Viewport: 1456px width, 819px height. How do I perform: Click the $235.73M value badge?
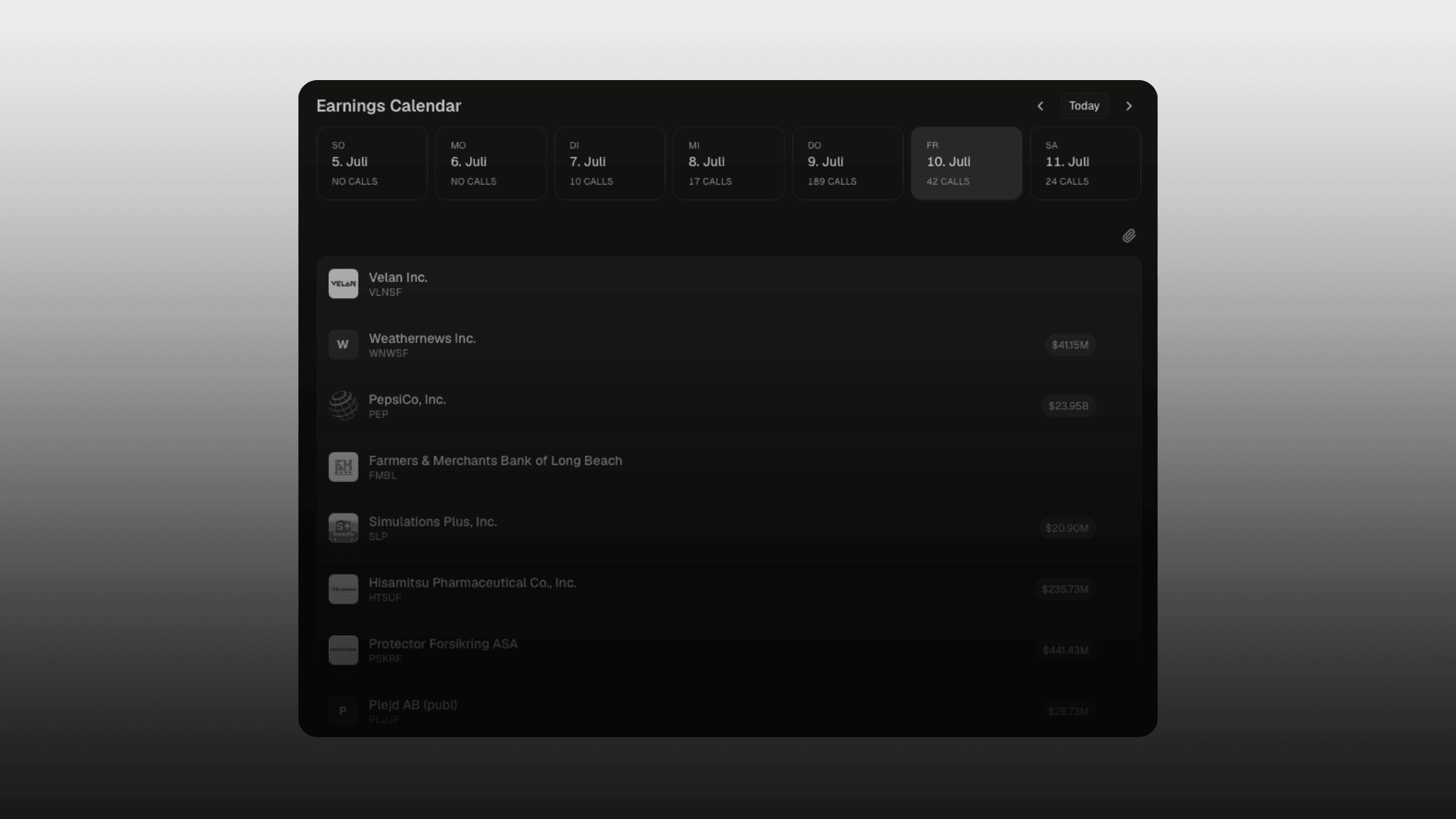[x=1065, y=589]
